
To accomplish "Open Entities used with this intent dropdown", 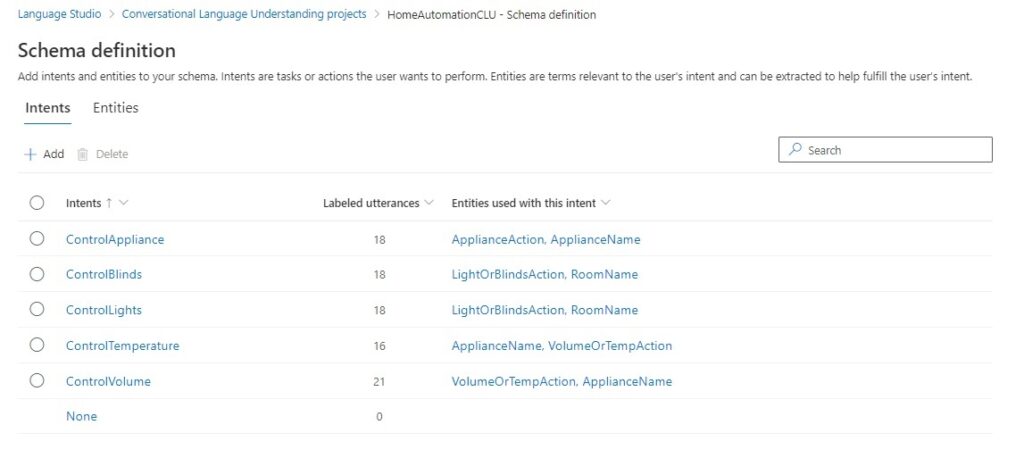I will point(606,203).
